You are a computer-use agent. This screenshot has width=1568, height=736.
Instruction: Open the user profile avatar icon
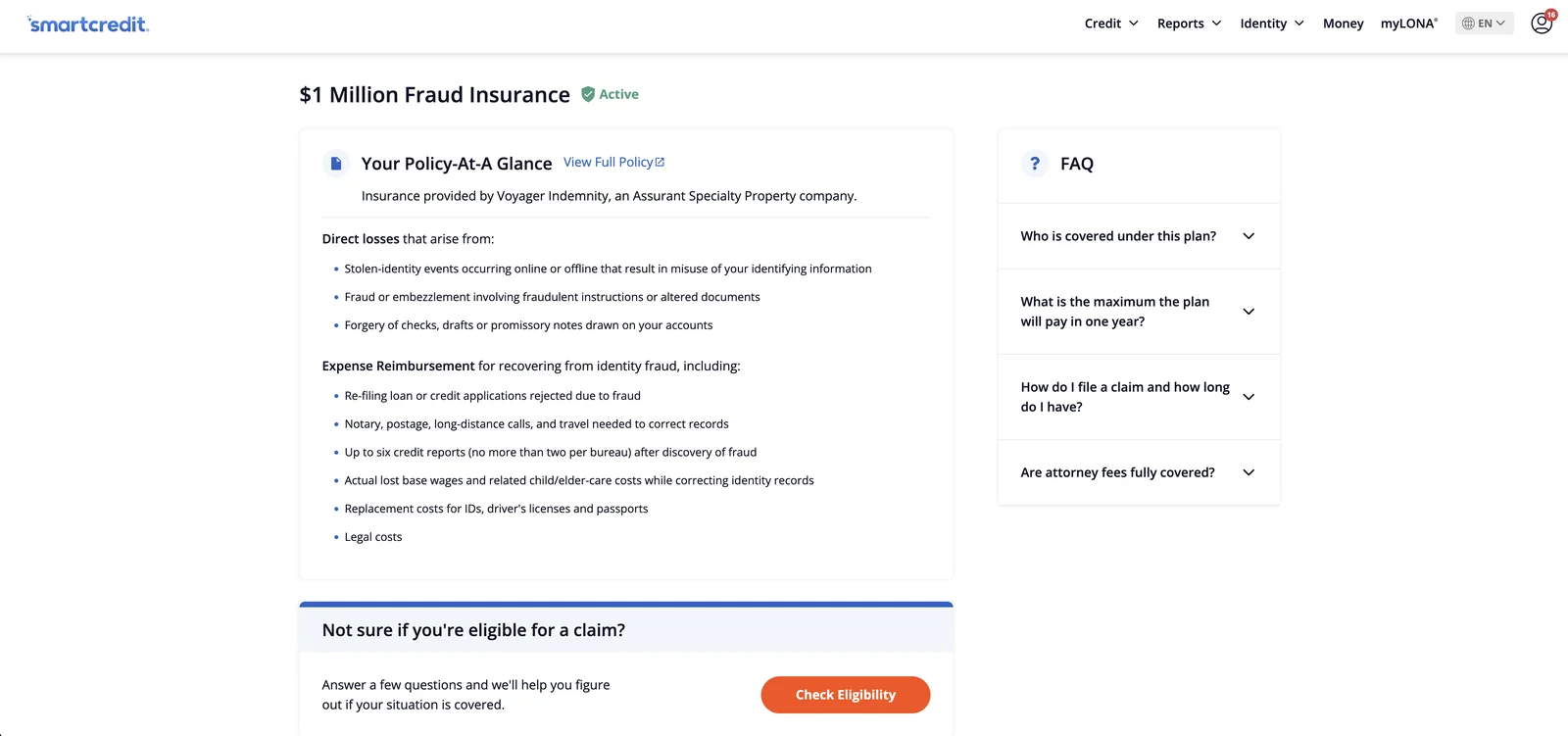[1542, 23]
